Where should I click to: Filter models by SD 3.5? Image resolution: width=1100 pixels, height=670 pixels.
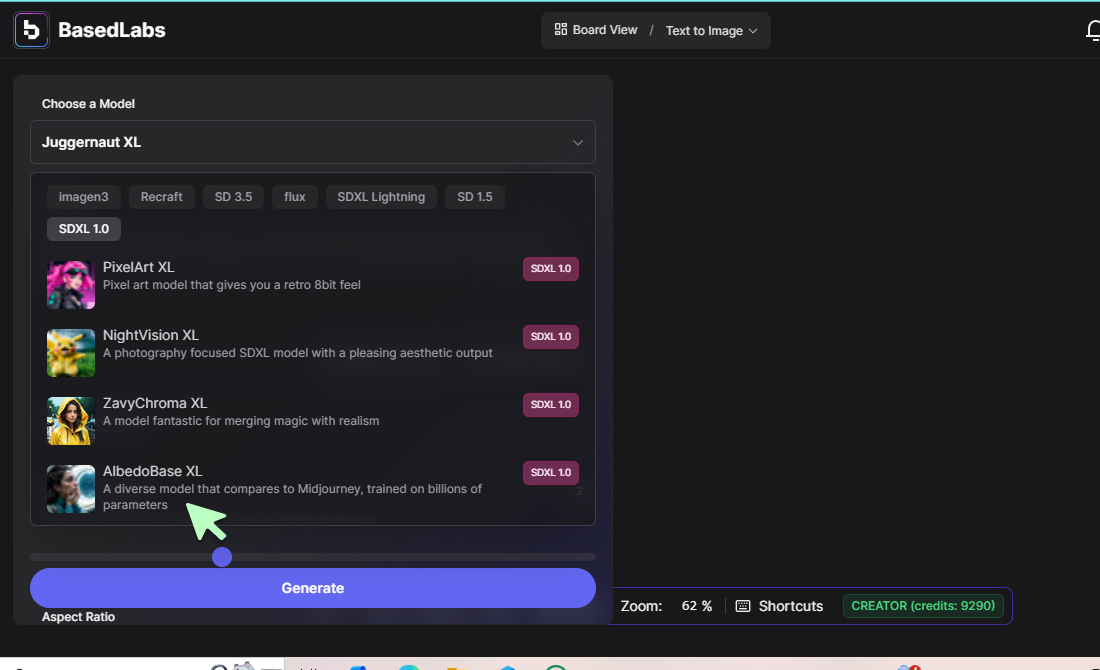(233, 197)
